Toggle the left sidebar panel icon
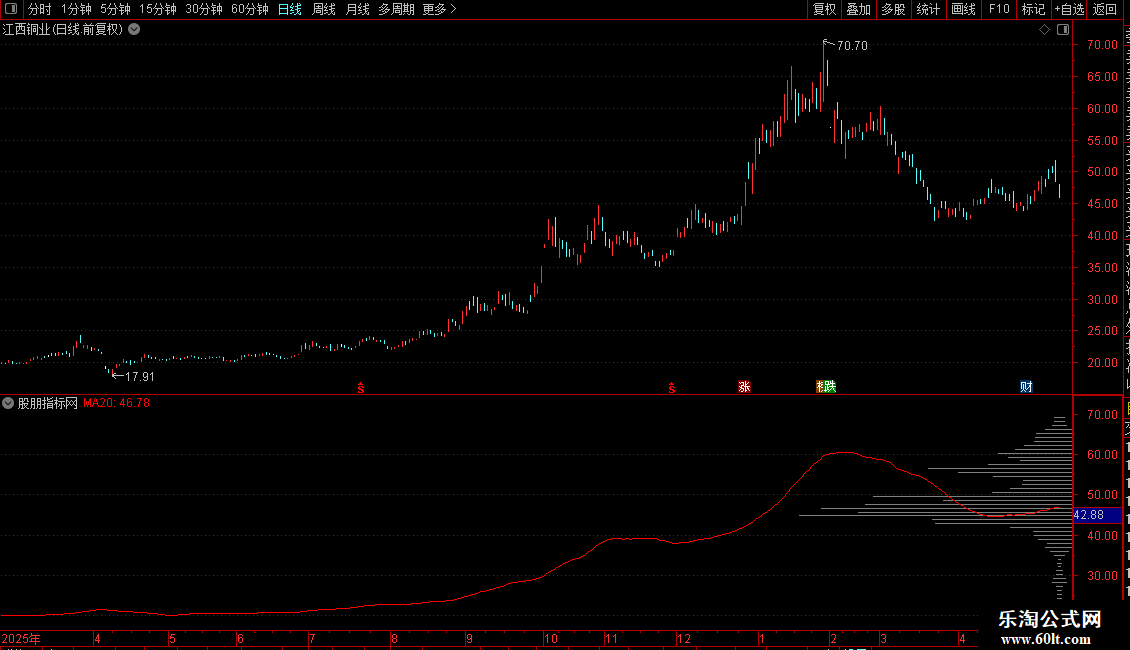This screenshot has width=1130, height=650. (x=11, y=9)
